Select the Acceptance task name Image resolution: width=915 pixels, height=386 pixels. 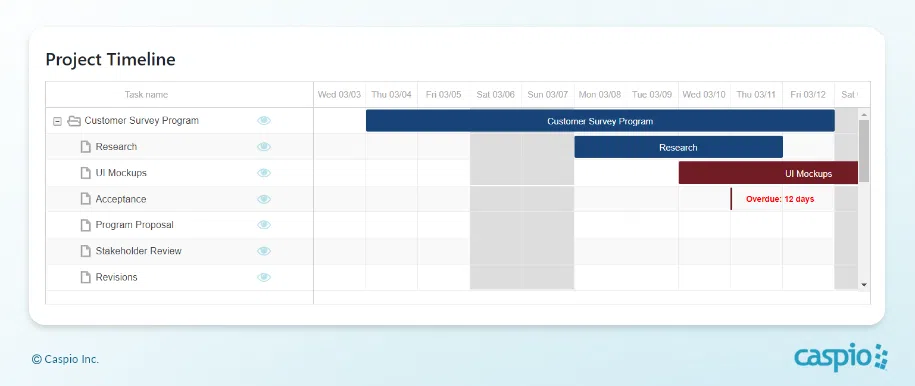tap(121, 199)
